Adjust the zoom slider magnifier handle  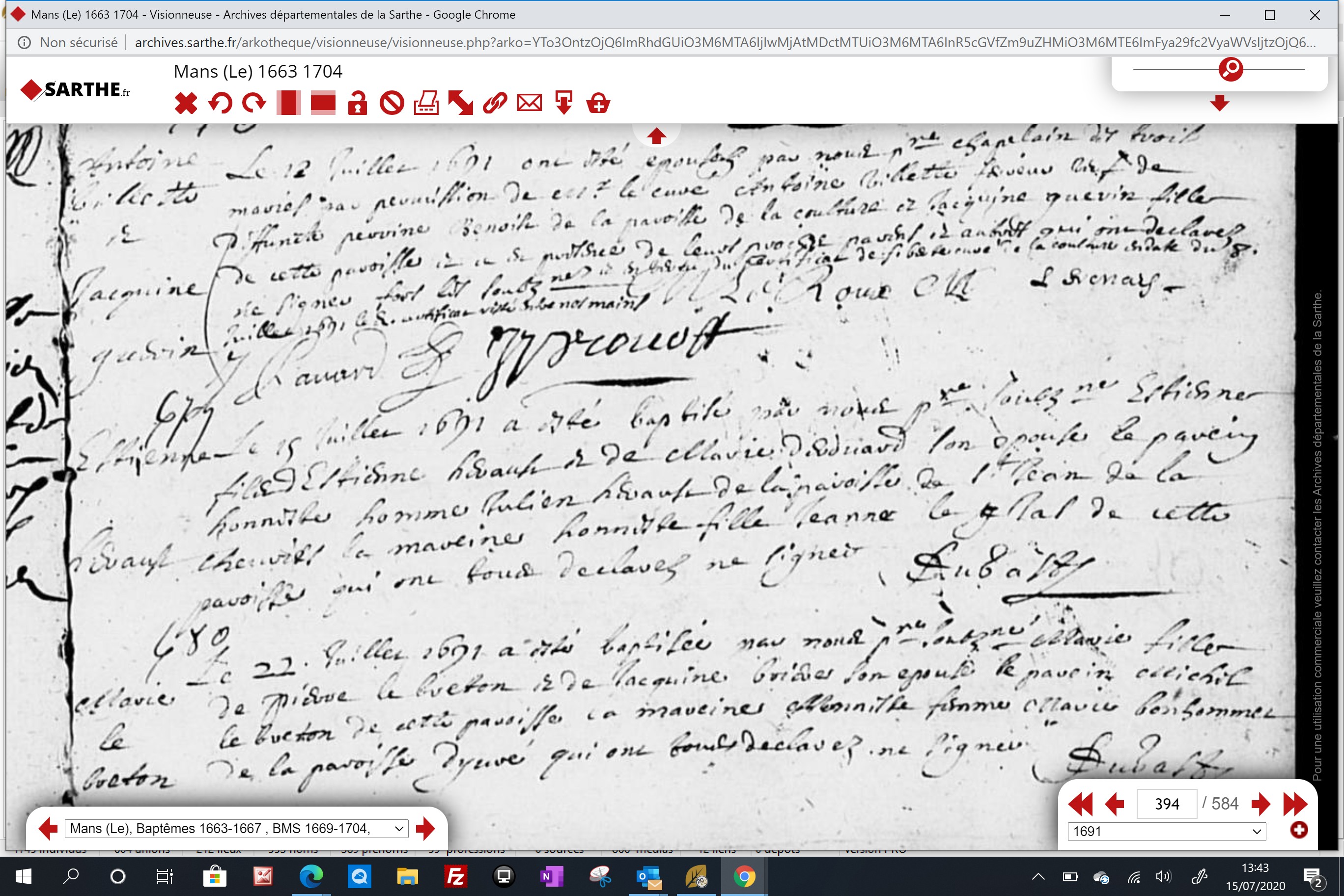pos(1231,69)
